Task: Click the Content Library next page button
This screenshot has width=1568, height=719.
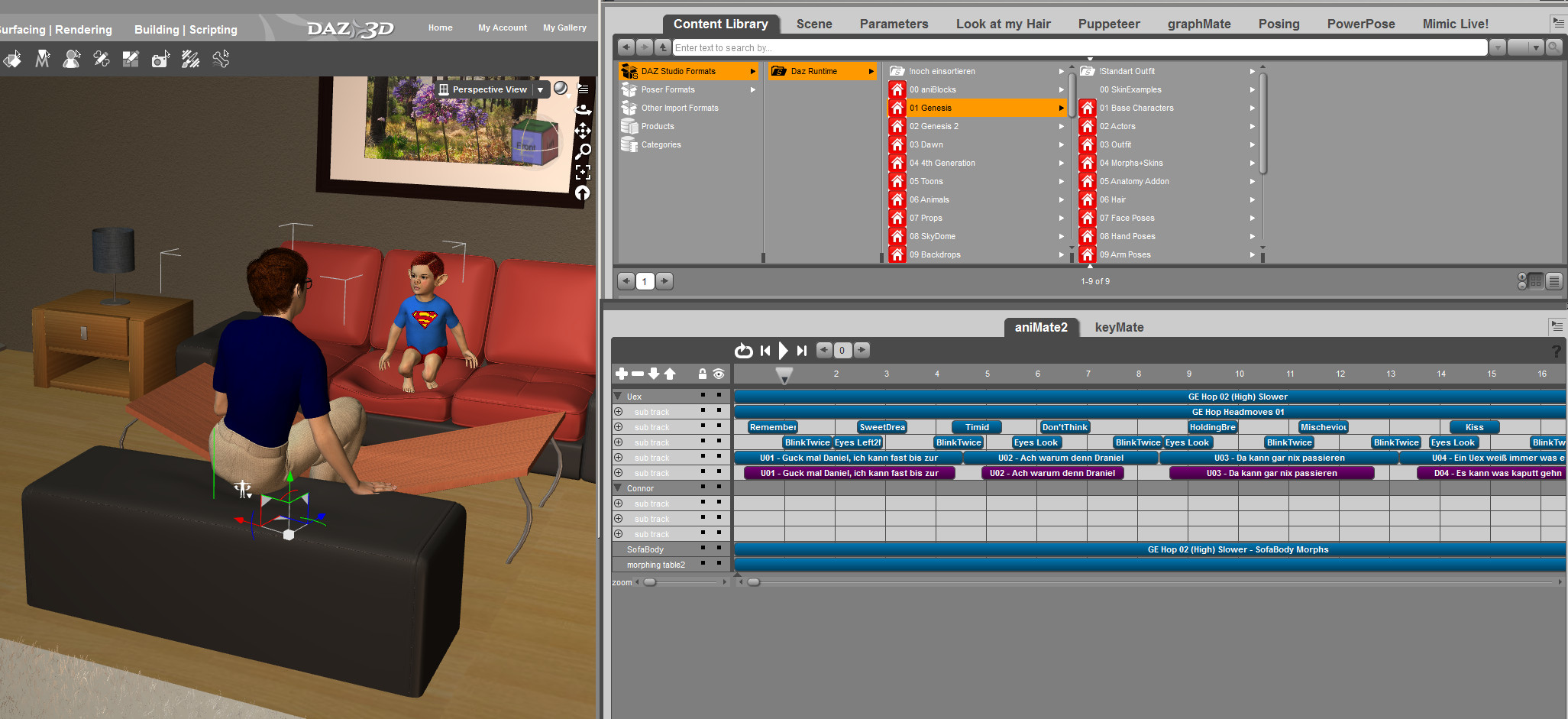Action: click(664, 281)
